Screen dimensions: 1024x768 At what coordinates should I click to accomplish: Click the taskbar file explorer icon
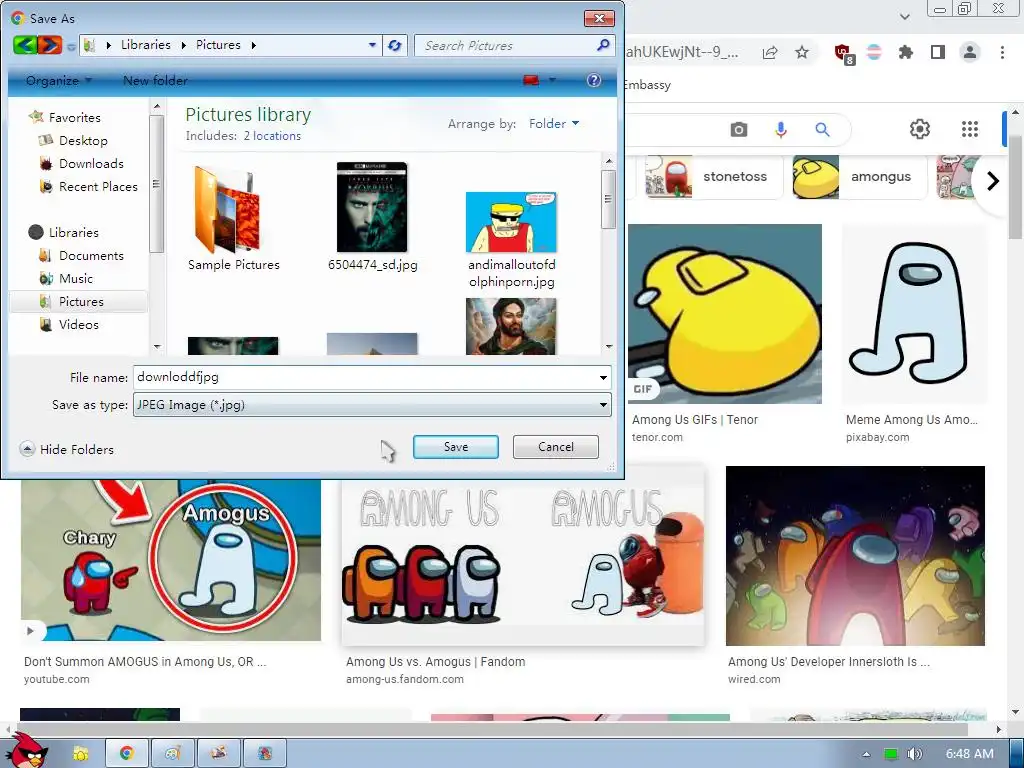pyautogui.click(x=80, y=753)
